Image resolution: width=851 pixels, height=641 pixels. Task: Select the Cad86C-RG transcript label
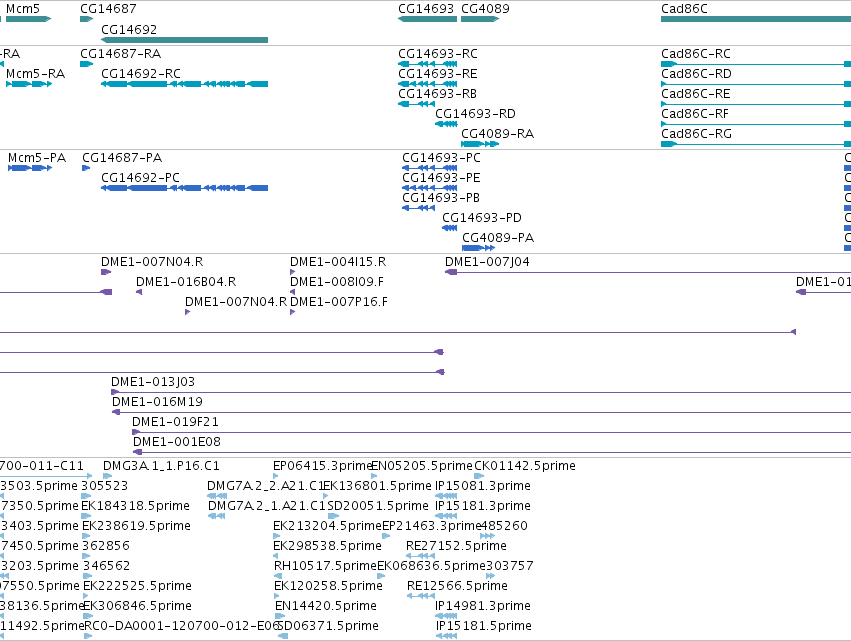click(696, 134)
